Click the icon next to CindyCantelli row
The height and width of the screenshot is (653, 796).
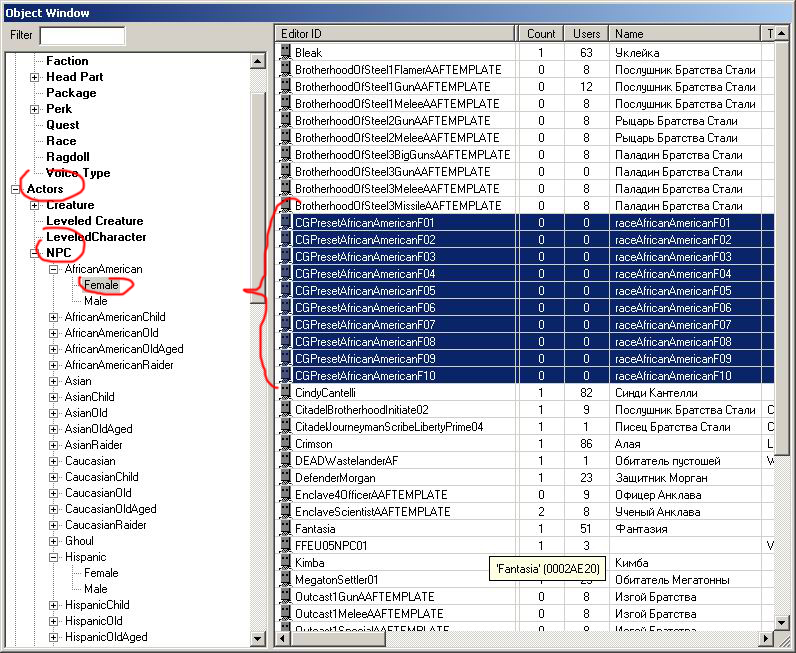[x=286, y=393]
